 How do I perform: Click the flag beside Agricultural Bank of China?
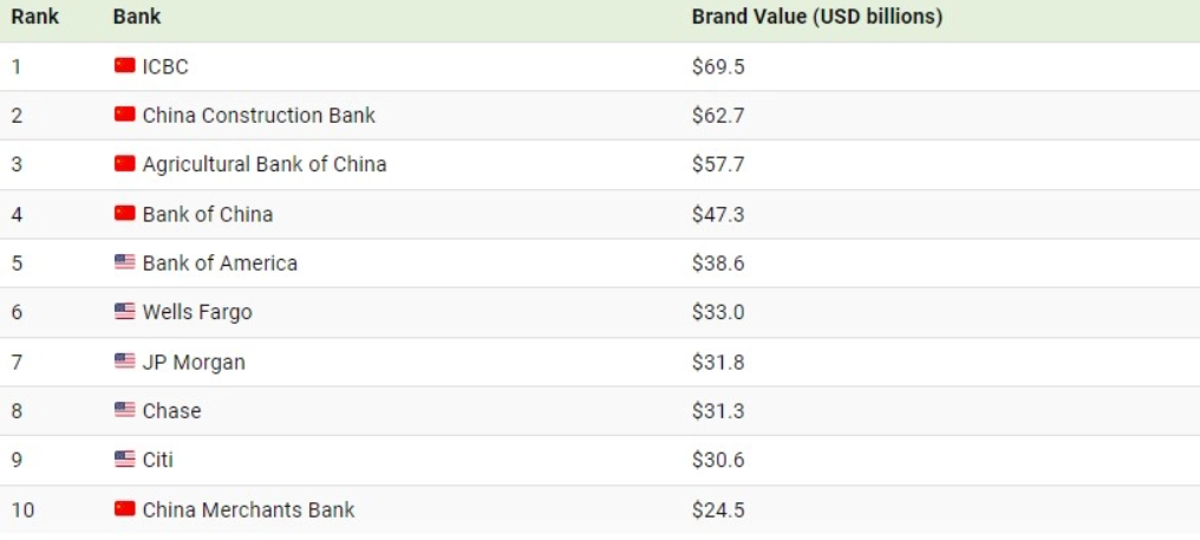pyautogui.click(x=124, y=164)
